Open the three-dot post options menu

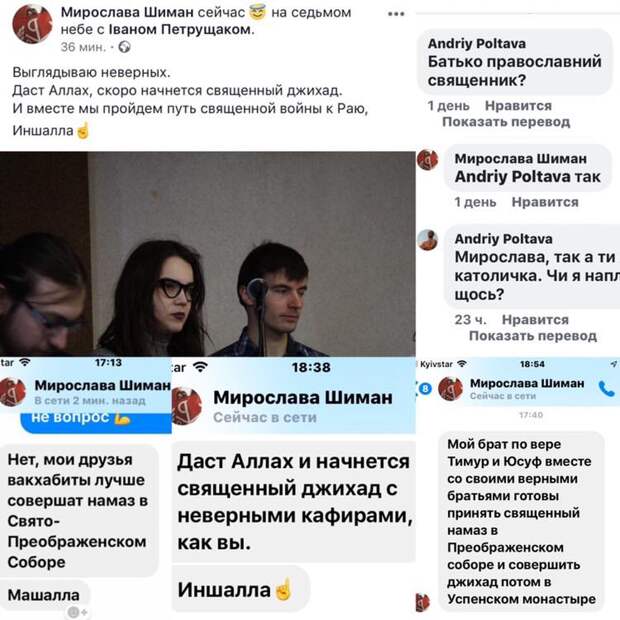pos(396,14)
